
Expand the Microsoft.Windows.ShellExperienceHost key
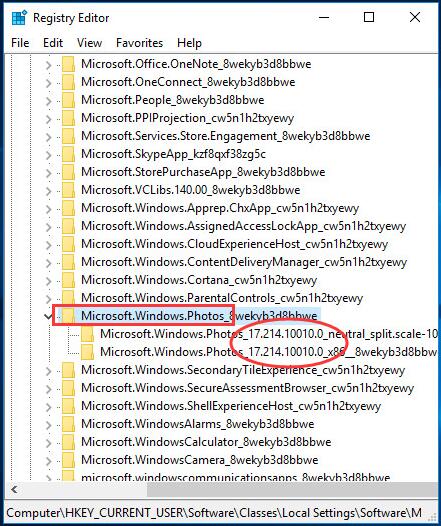tap(49, 407)
